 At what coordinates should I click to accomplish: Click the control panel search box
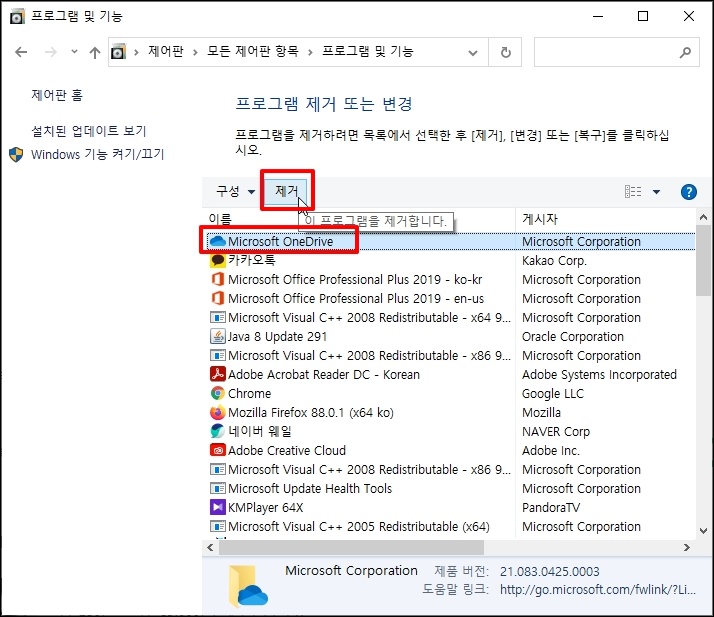(x=617, y=52)
